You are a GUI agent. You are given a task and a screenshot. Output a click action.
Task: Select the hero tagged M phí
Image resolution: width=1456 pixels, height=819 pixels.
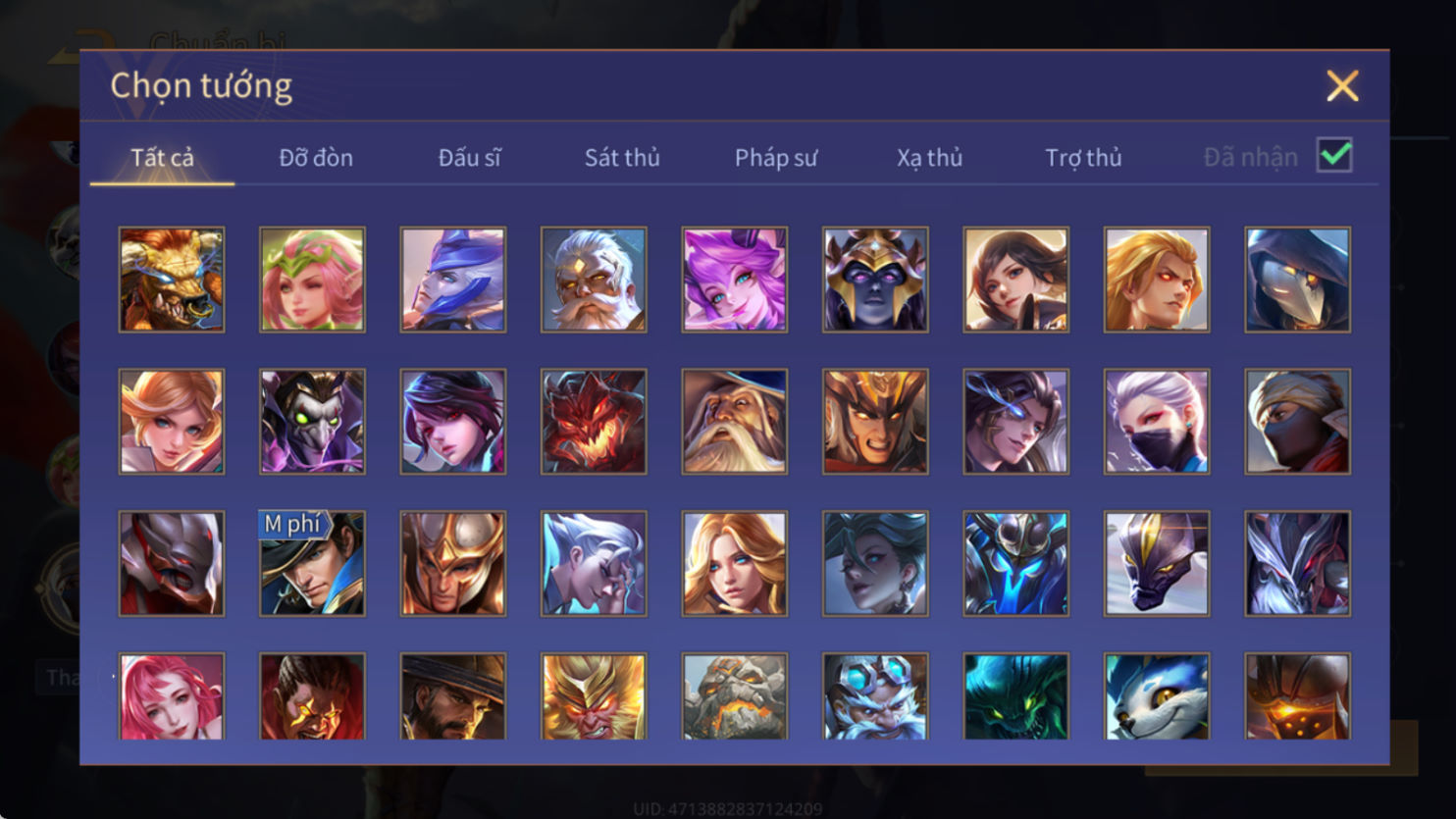(312, 564)
